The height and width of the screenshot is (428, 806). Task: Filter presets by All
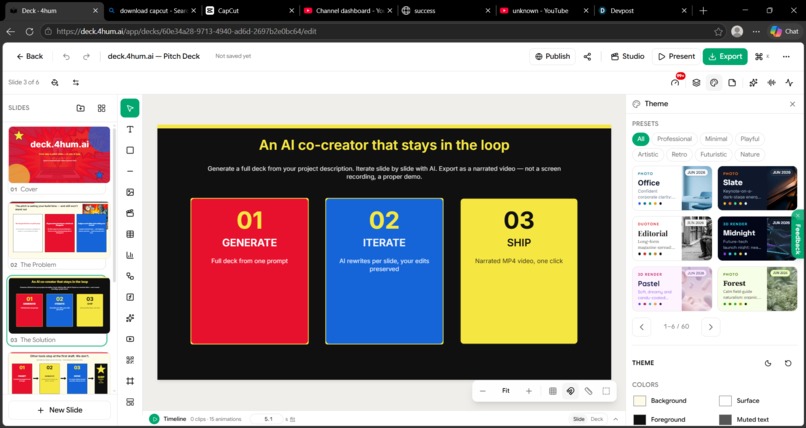[x=640, y=139]
